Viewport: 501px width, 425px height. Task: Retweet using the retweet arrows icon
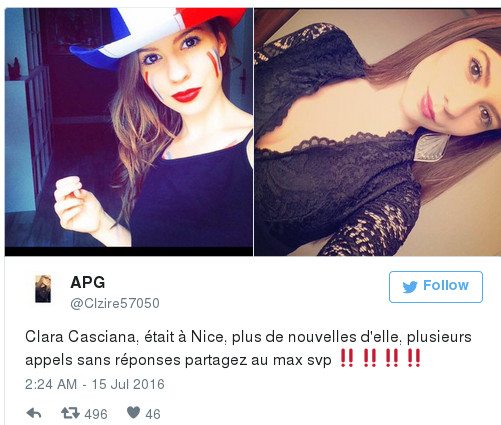click(x=70, y=413)
